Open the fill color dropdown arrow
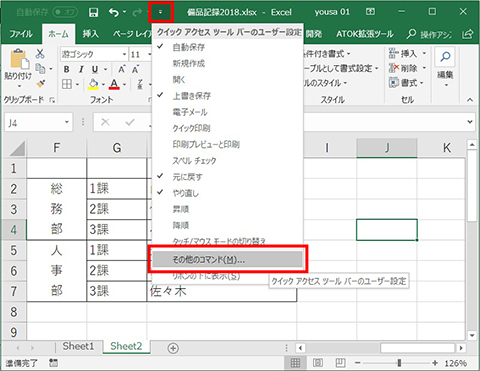The width and height of the screenshot is (480, 371). [x=103, y=84]
